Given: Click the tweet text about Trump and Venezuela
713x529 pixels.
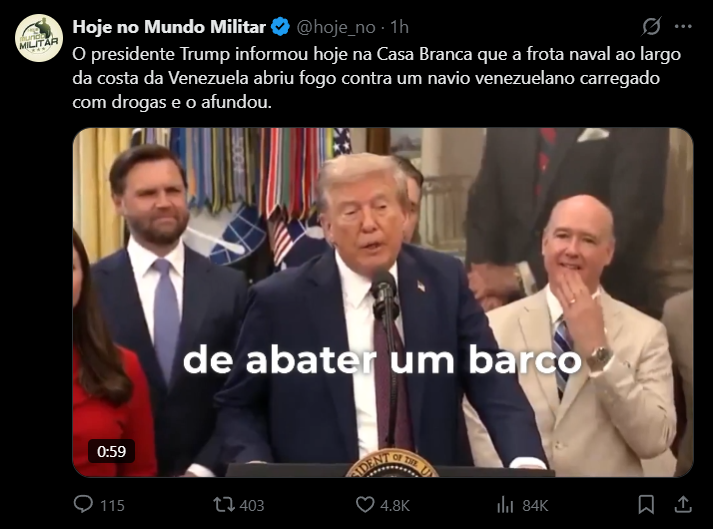Looking at the screenshot, I should pyautogui.click(x=376, y=78).
